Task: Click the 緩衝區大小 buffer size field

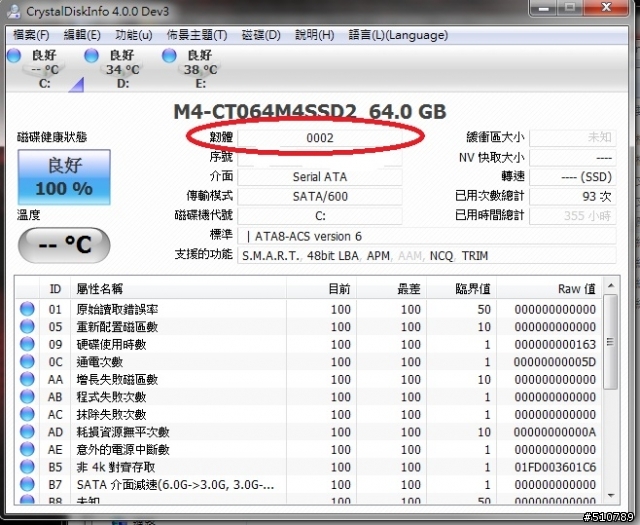Action: (573, 138)
